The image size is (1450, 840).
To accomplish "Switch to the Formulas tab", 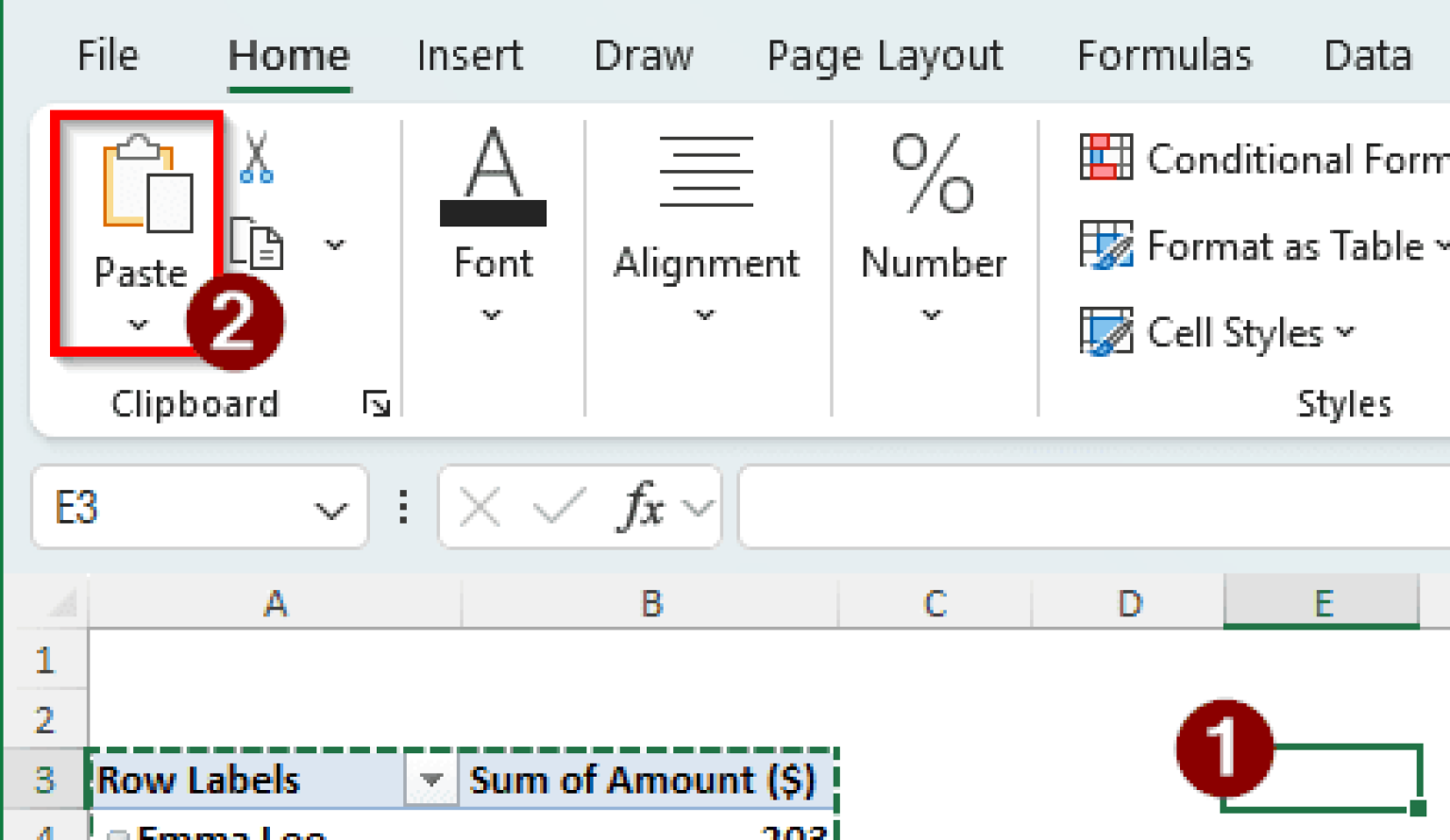I will click(1164, 56).
